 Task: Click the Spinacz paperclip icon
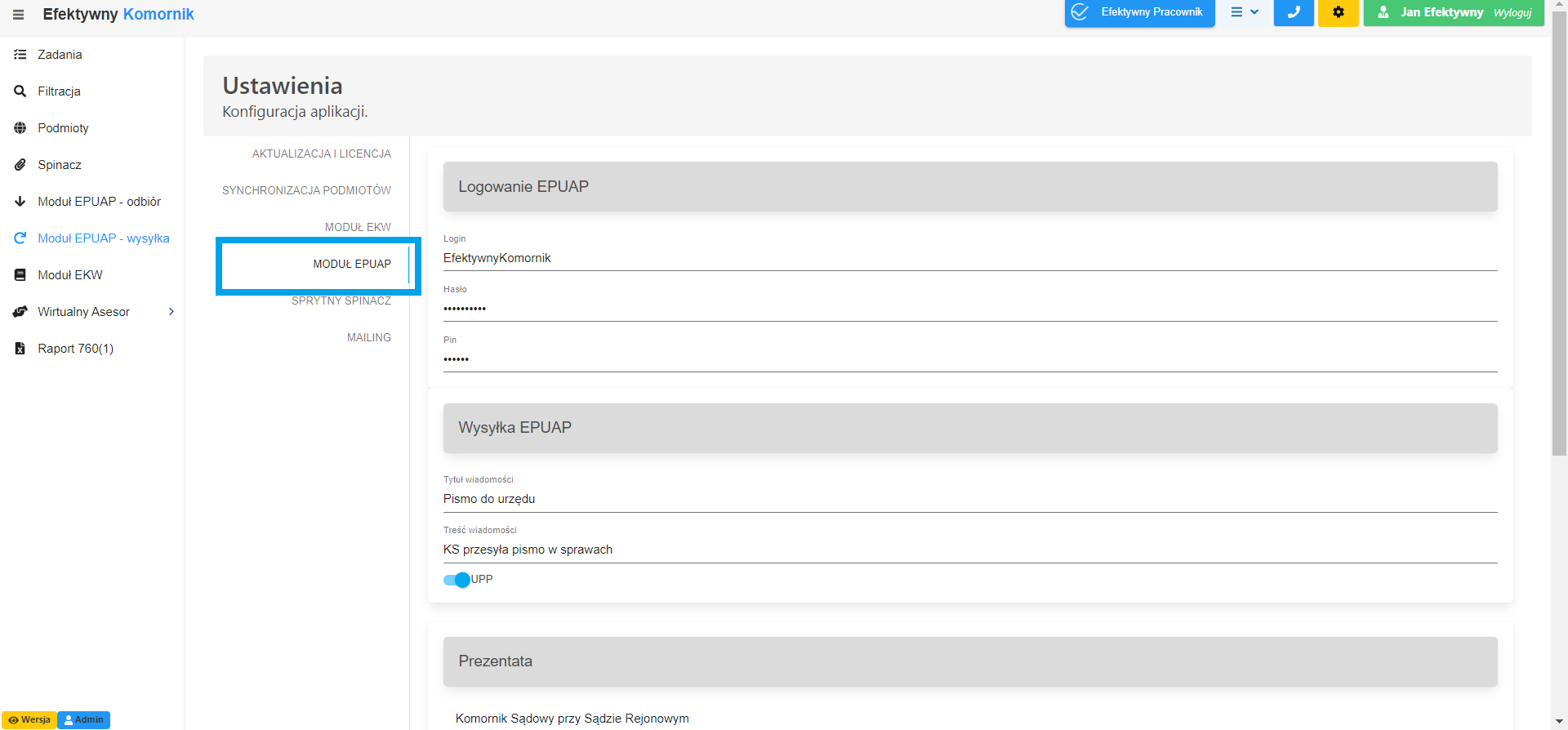pos(20,165)
